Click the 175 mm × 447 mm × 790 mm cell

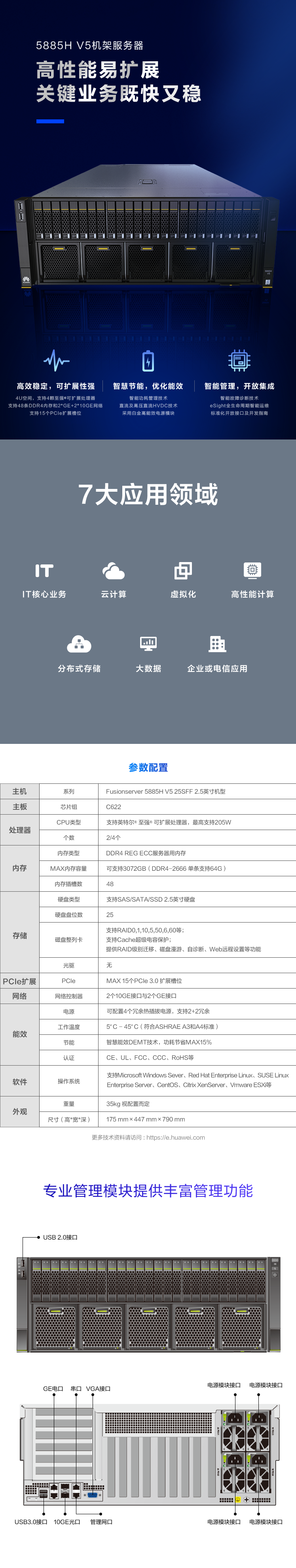[x=197, y=1119]
